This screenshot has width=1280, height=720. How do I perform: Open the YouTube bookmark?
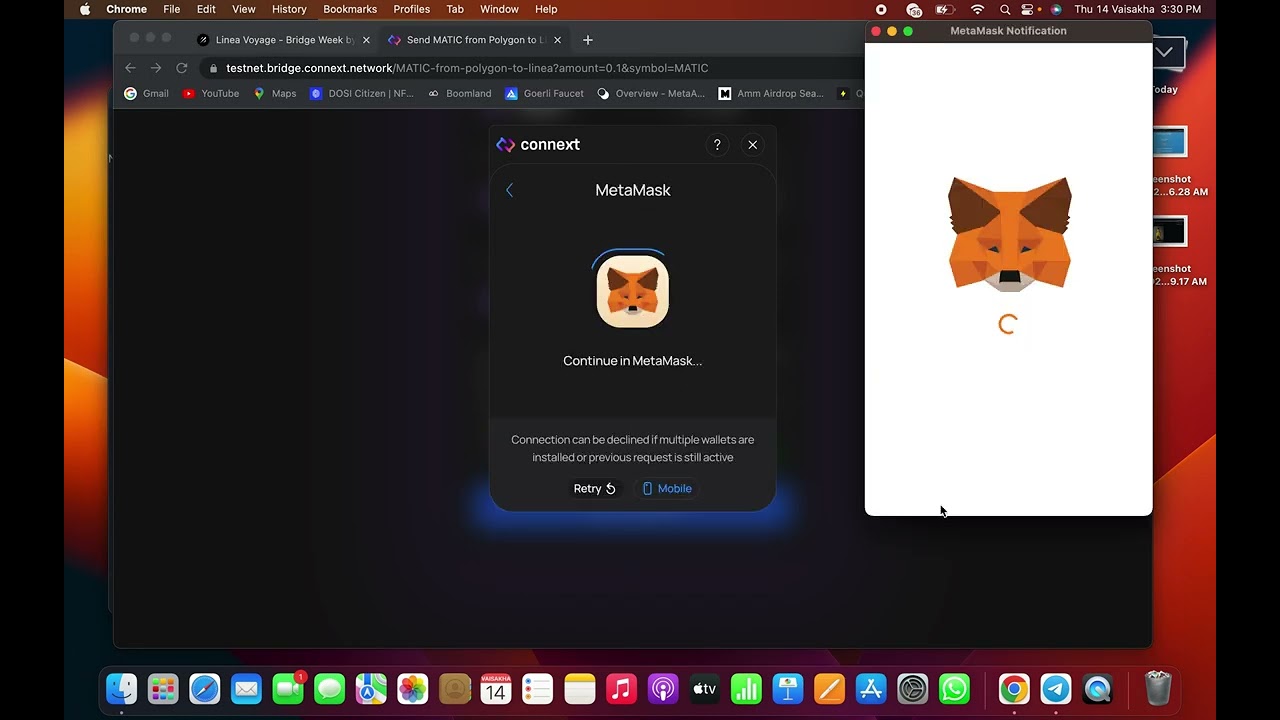(x=211, y=93)
